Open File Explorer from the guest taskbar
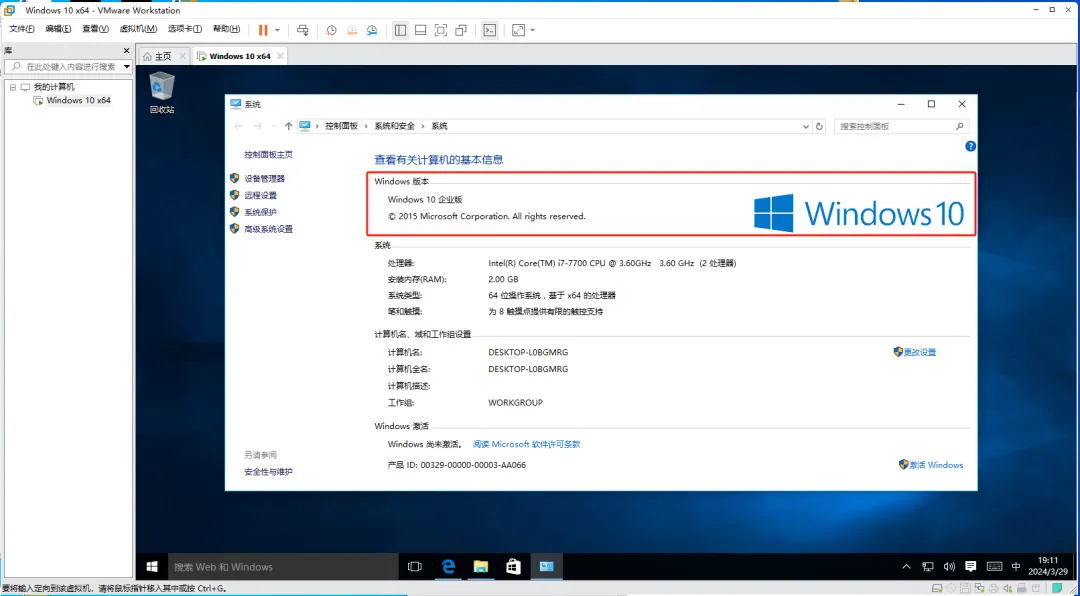 pos(481,566)
